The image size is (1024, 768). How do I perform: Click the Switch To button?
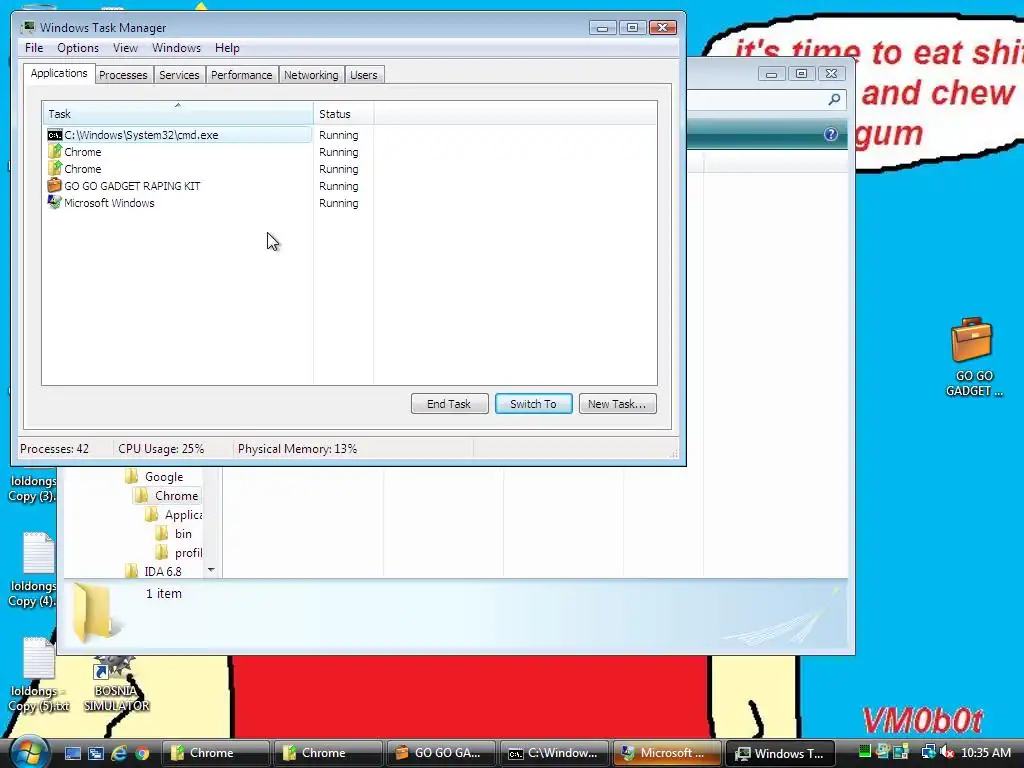pos(534,404)
